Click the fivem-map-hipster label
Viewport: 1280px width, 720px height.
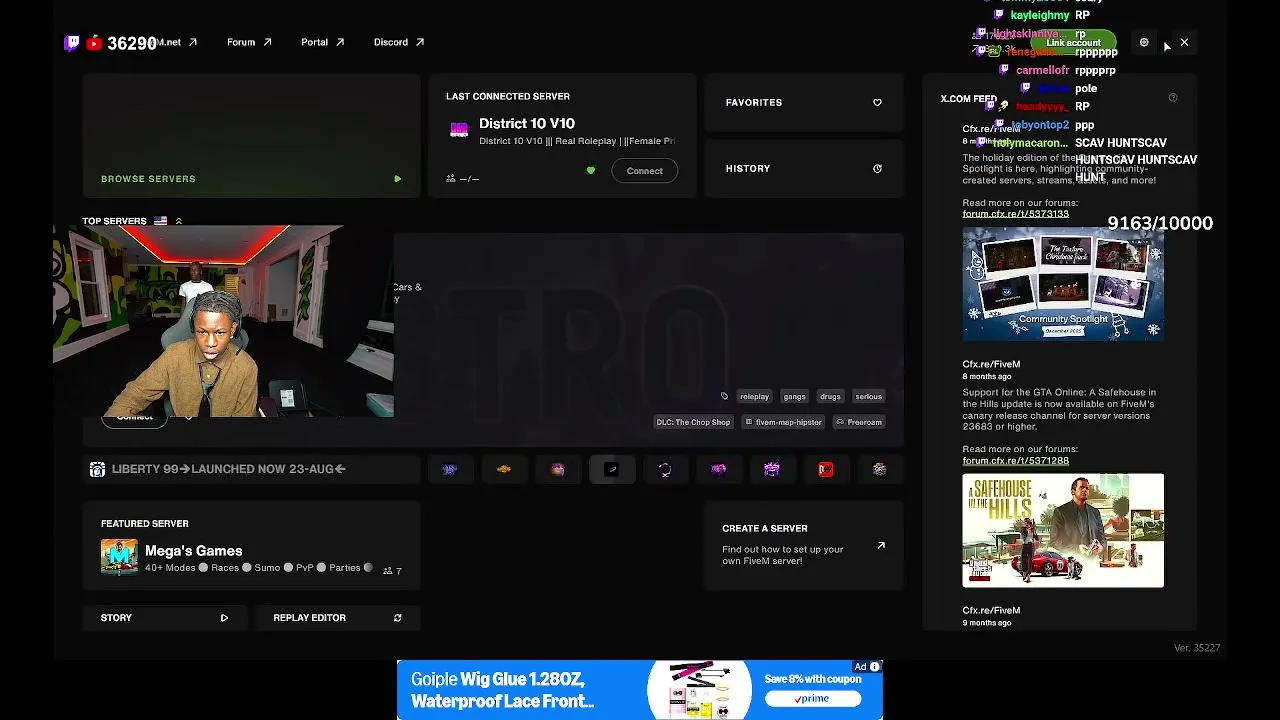[783, 422]
